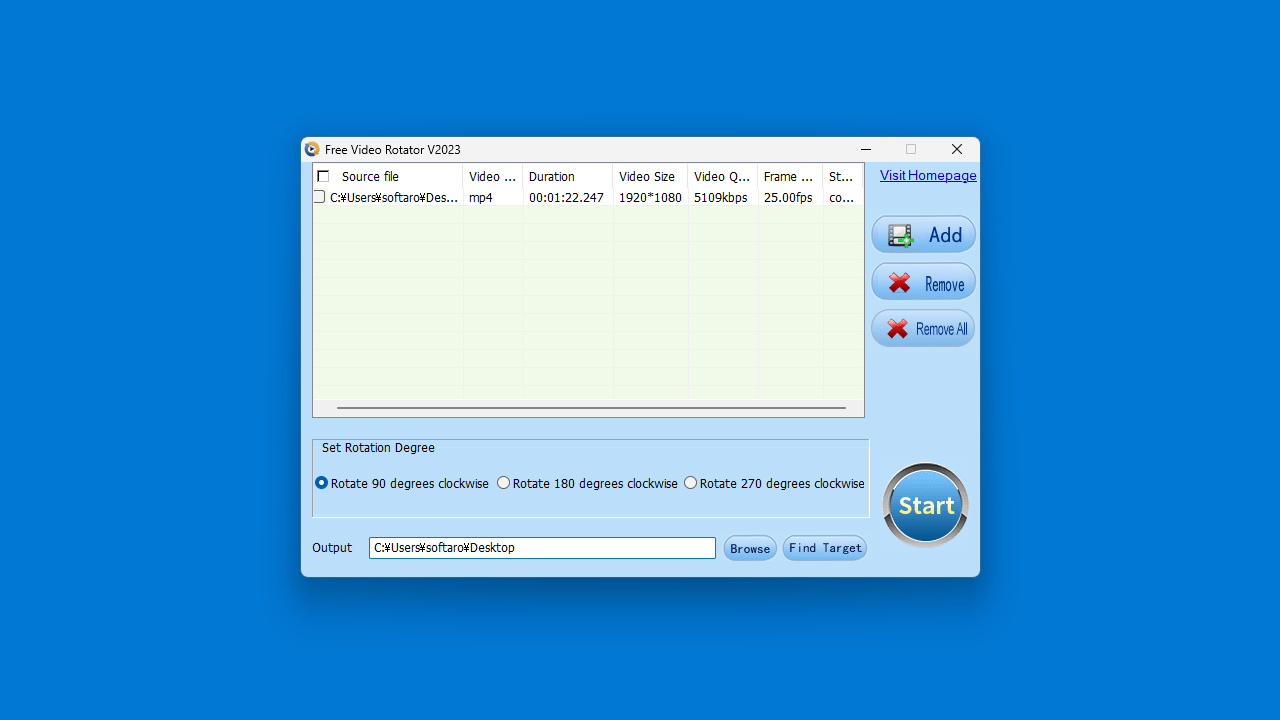The image size is (1280, 720).
Task: Click the Remove All button
Action: click(x=923, y=329)
